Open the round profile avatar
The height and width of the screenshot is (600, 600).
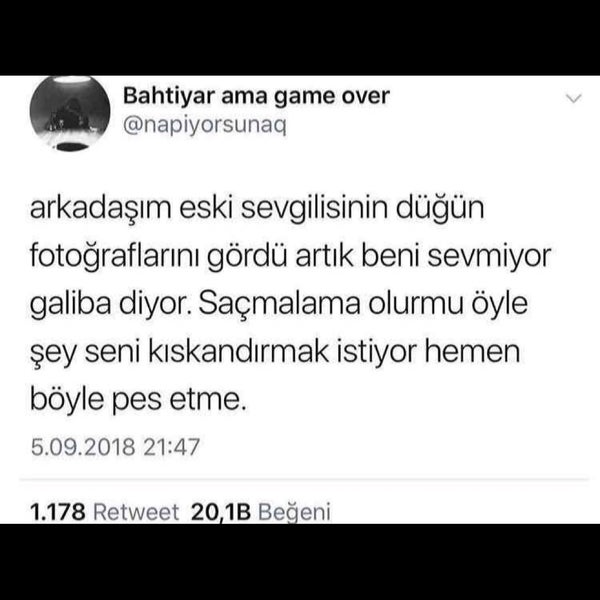coord(70,113)
